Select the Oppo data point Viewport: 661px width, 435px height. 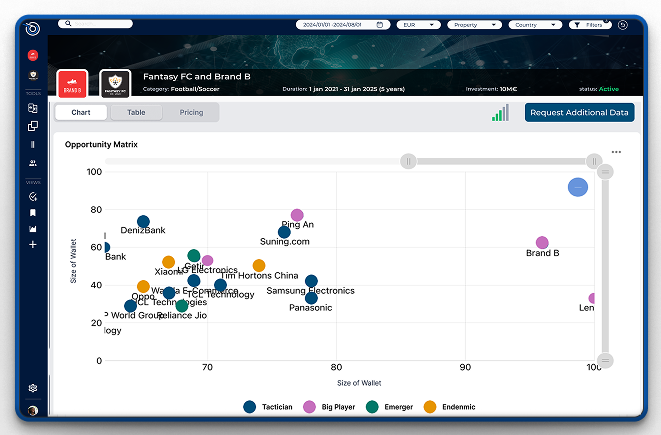tap(143, 287)
